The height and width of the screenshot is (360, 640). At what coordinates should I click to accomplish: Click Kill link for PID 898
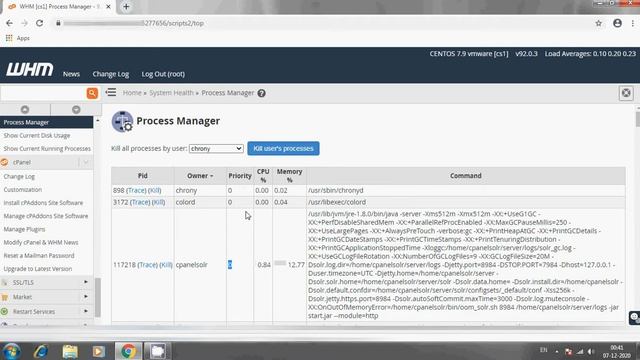pos(154,190)
